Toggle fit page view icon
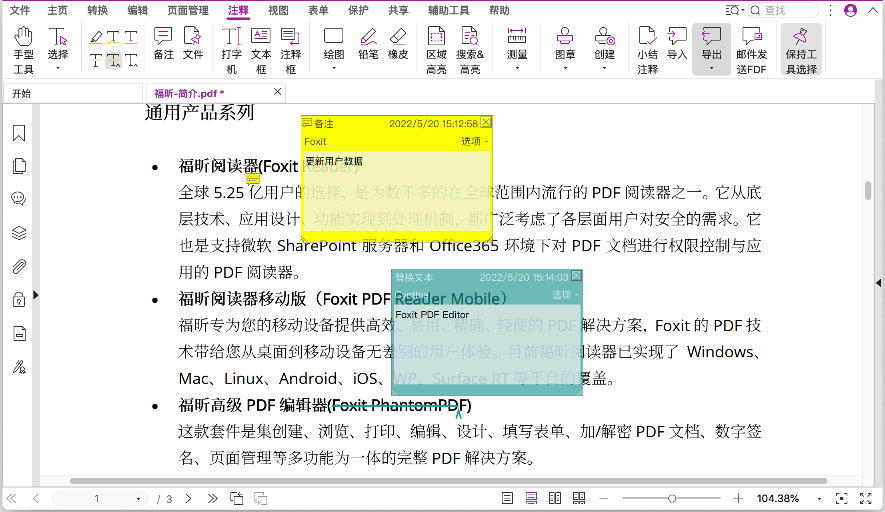 [x=842, y=498]
